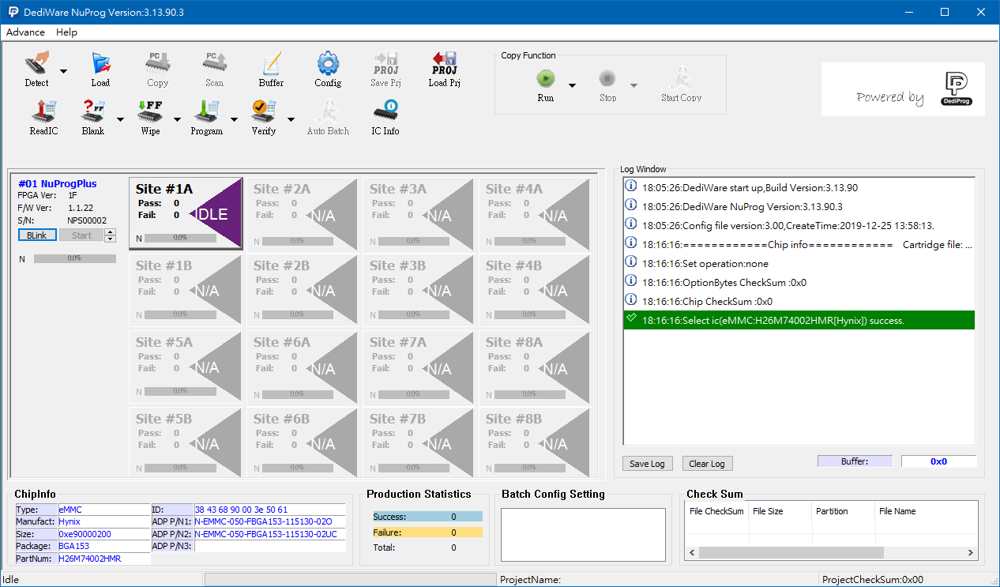The width and height of the screenshot is (1000, 587).
Task: Click the DediProg logo
Action: point(957,89)
